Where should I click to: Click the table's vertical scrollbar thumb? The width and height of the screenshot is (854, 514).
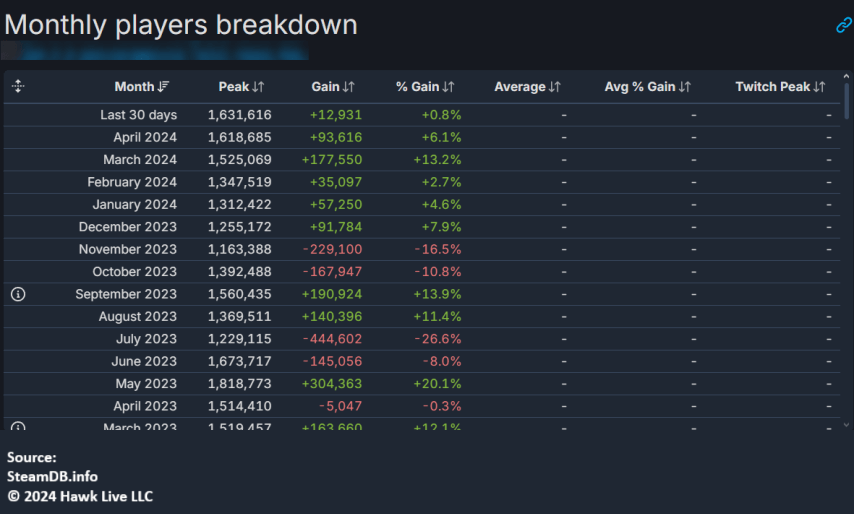(847, 100)
